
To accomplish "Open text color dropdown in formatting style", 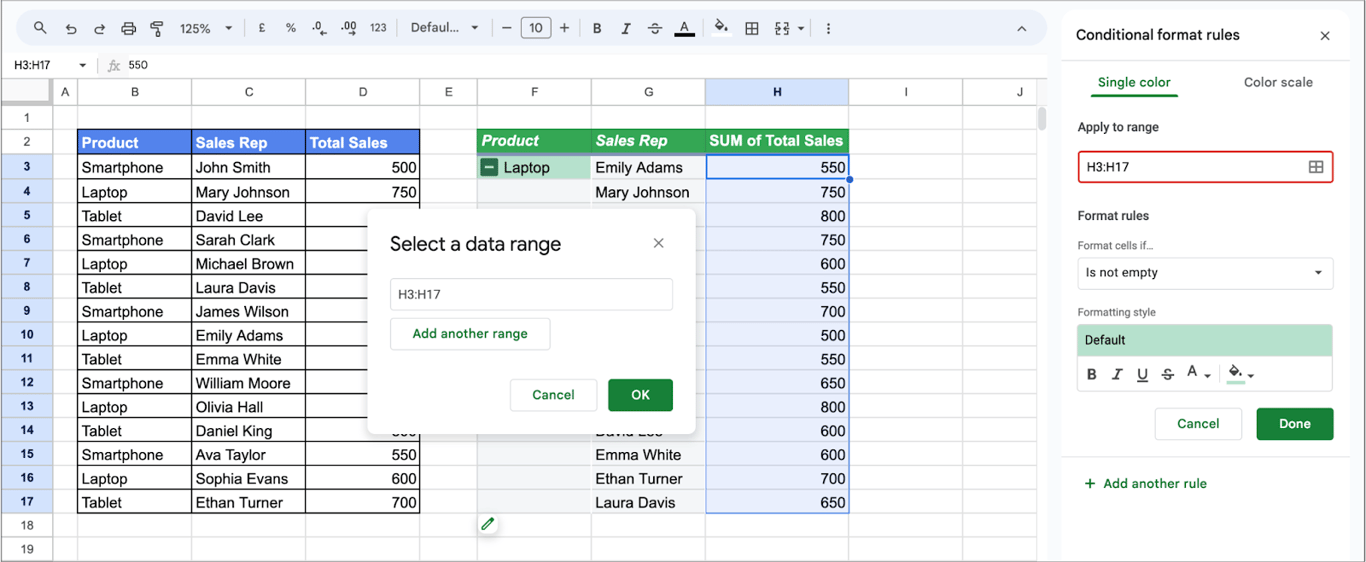I will [x=1198, y=373].
